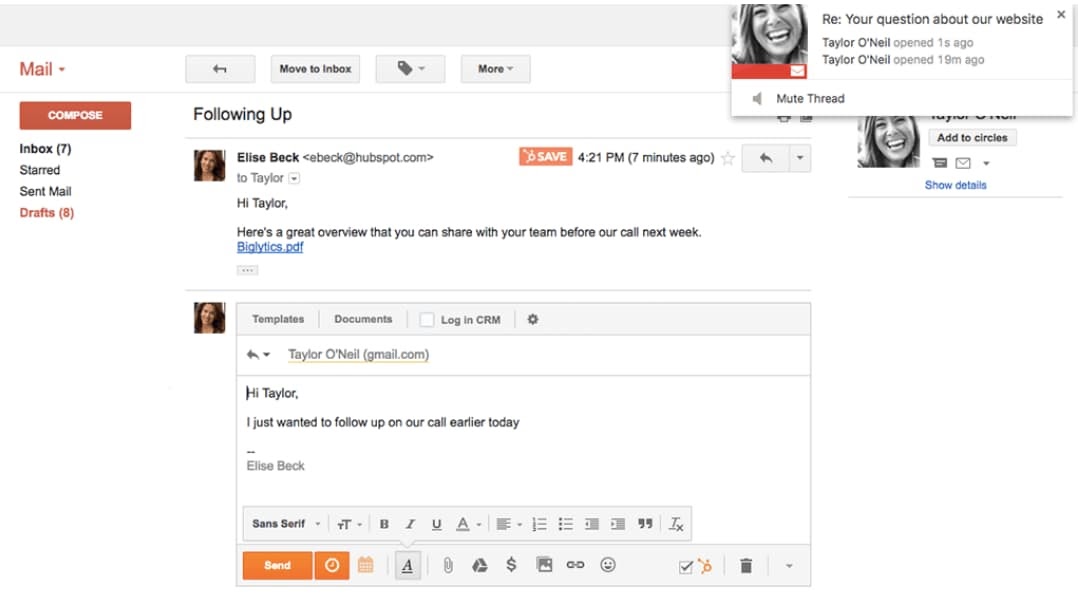Click the dollar sign send money icon
This screenshot has height=594, width=1078.
coord(511,565)
